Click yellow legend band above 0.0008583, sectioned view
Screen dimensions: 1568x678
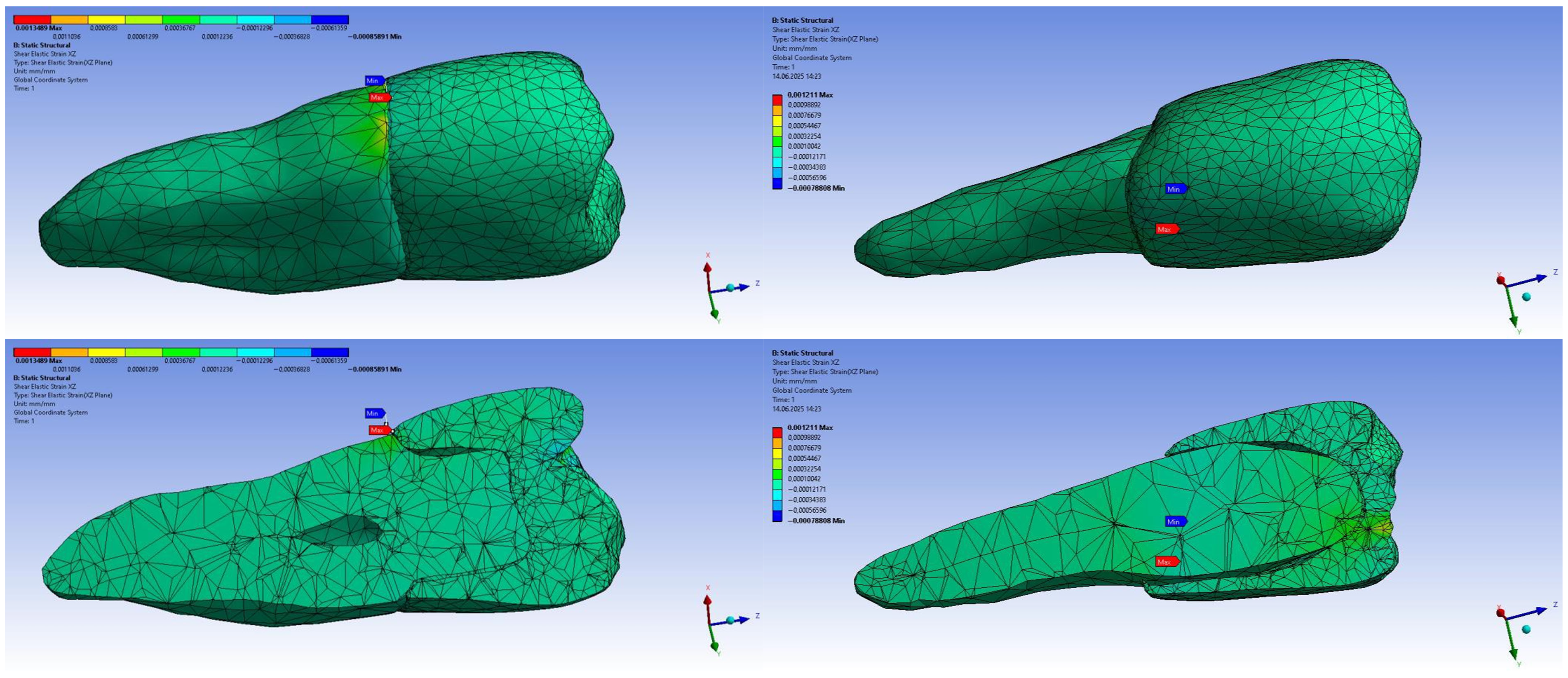click(x=106, y=352)
